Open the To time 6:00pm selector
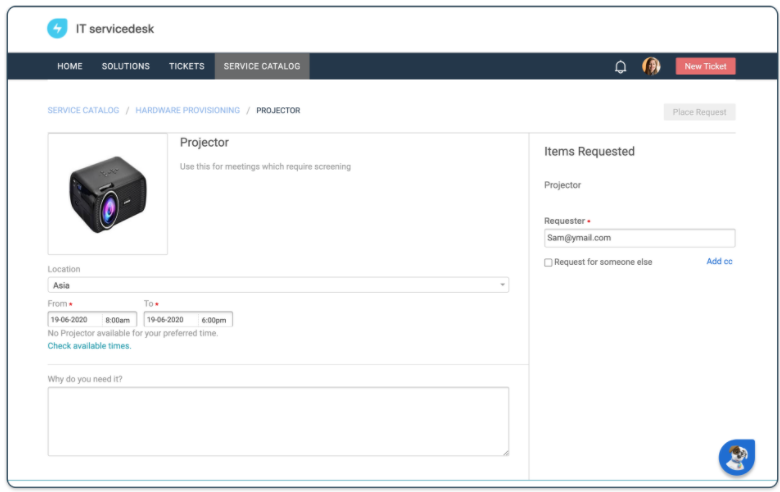 click(x=215, y=320)
